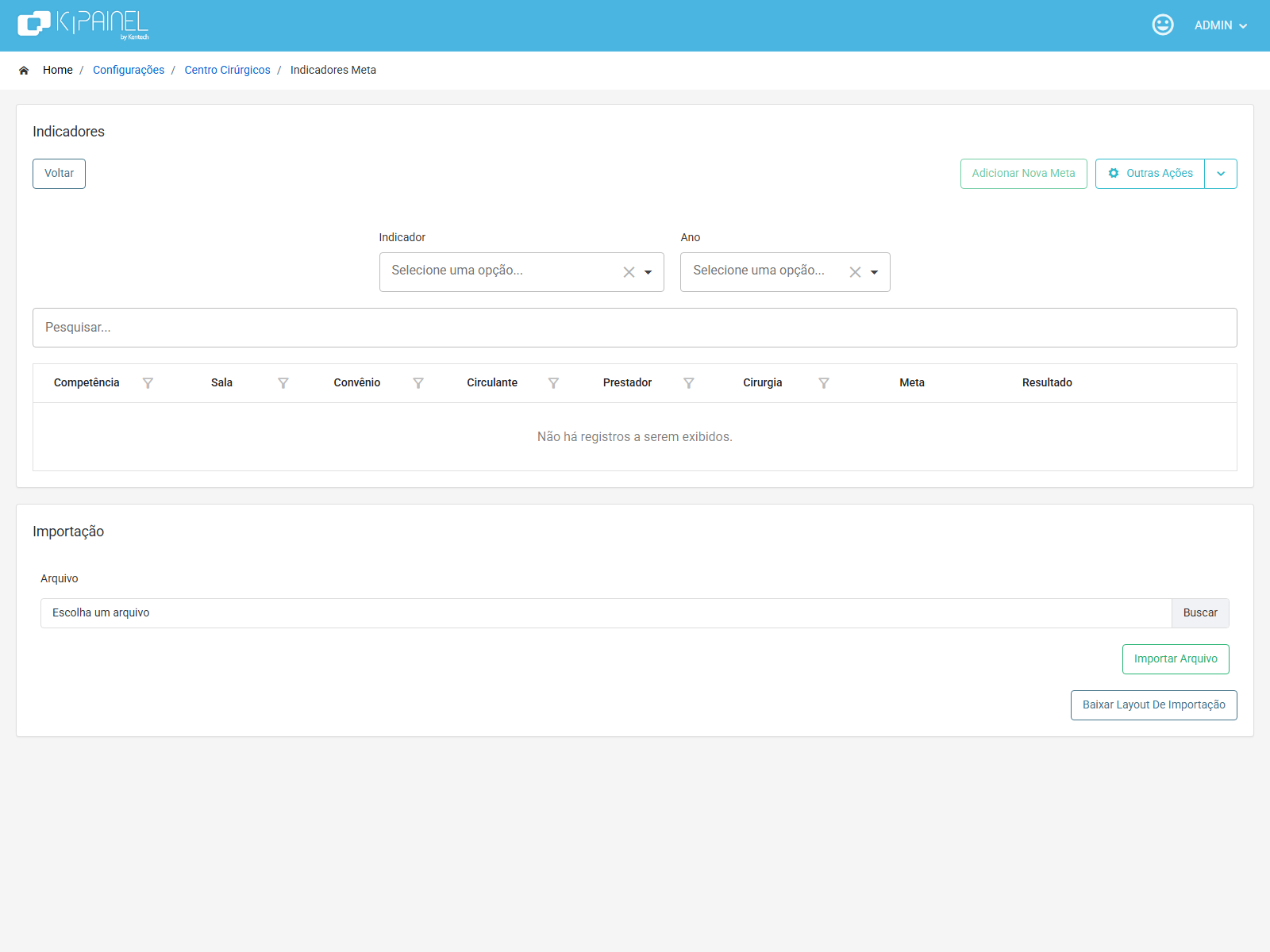
Task: Sort by Sala column header
Action: (222, 382)
